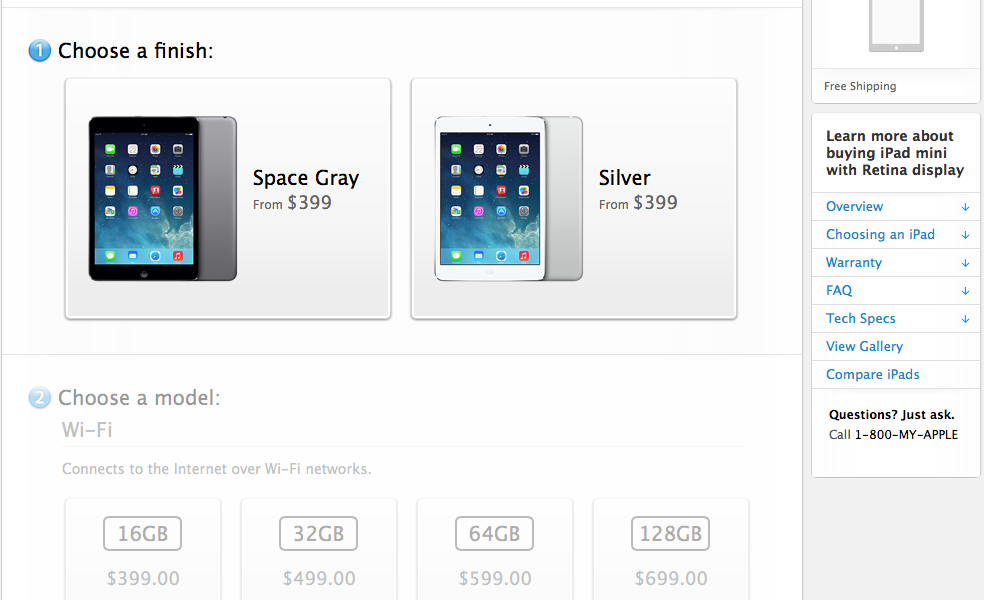
Task: Open the Warranty section link
Action: [853, 263]
